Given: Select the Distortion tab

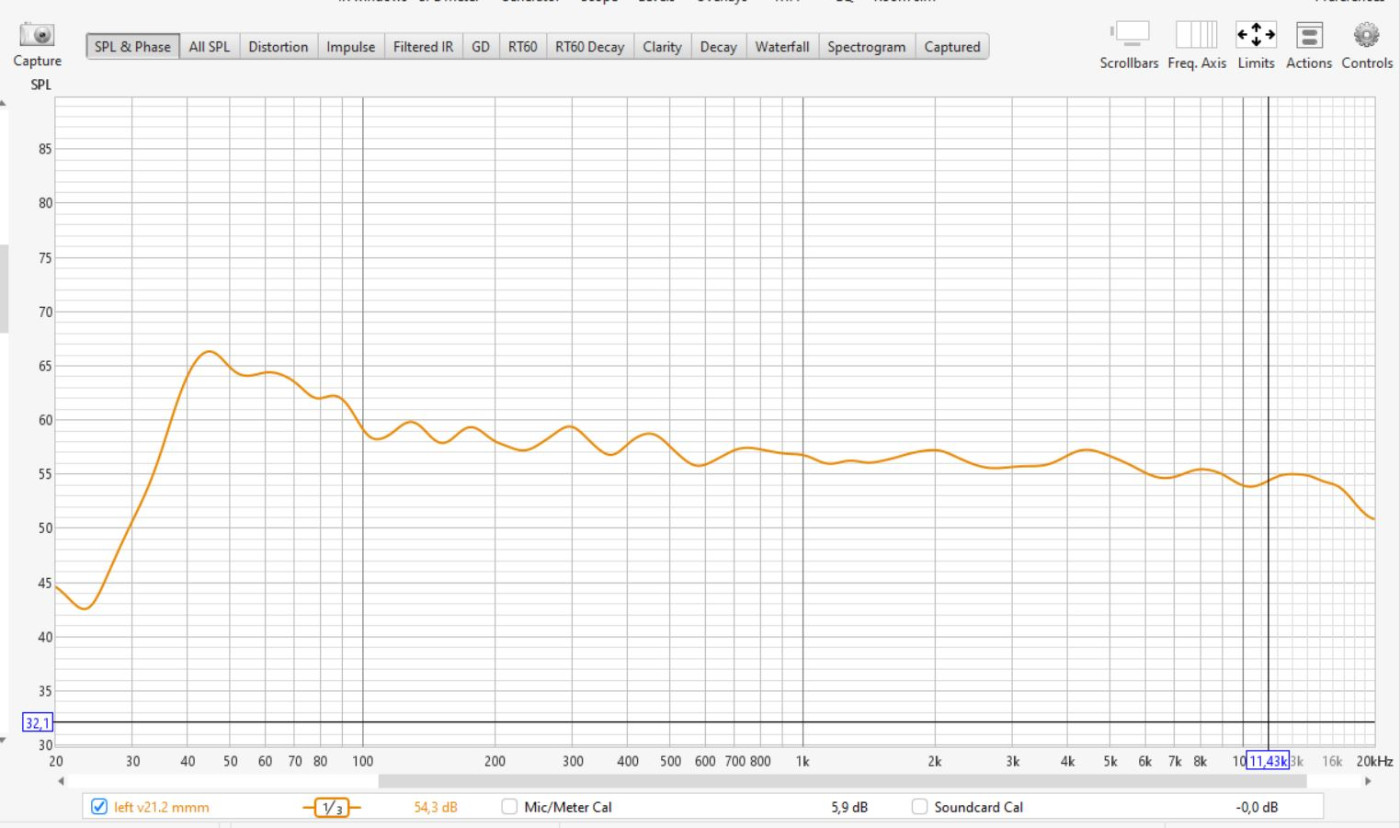Looking at the screenshot, I should click(x=278, y=47).
